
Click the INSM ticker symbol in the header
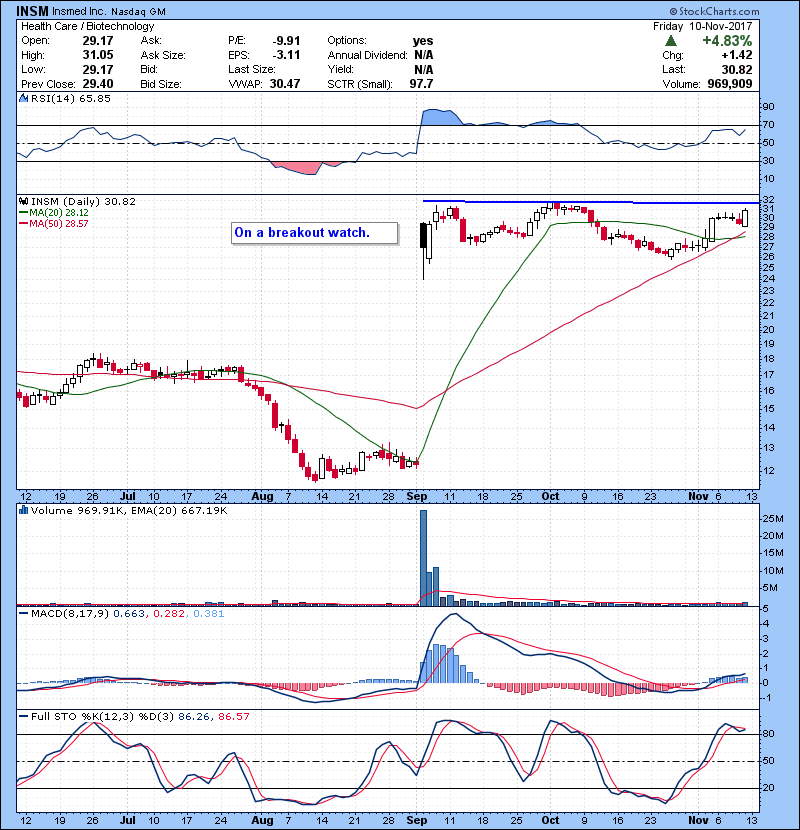(x=32, y=11)
